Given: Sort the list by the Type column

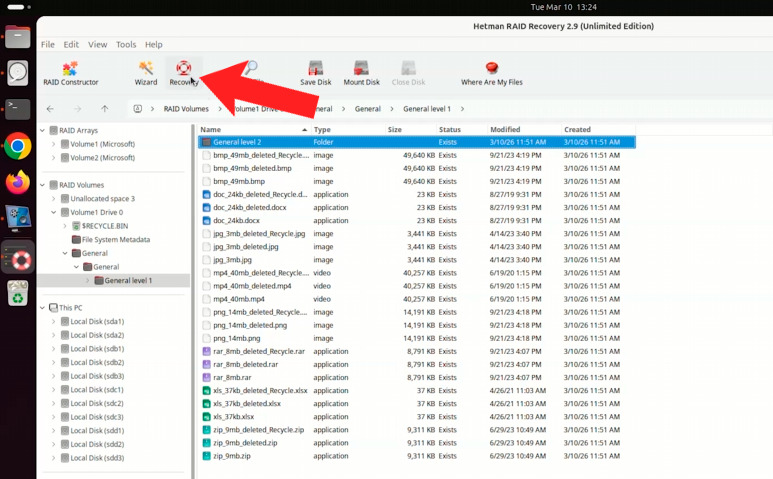Looking at the screenshot, I should pos(348,129).
